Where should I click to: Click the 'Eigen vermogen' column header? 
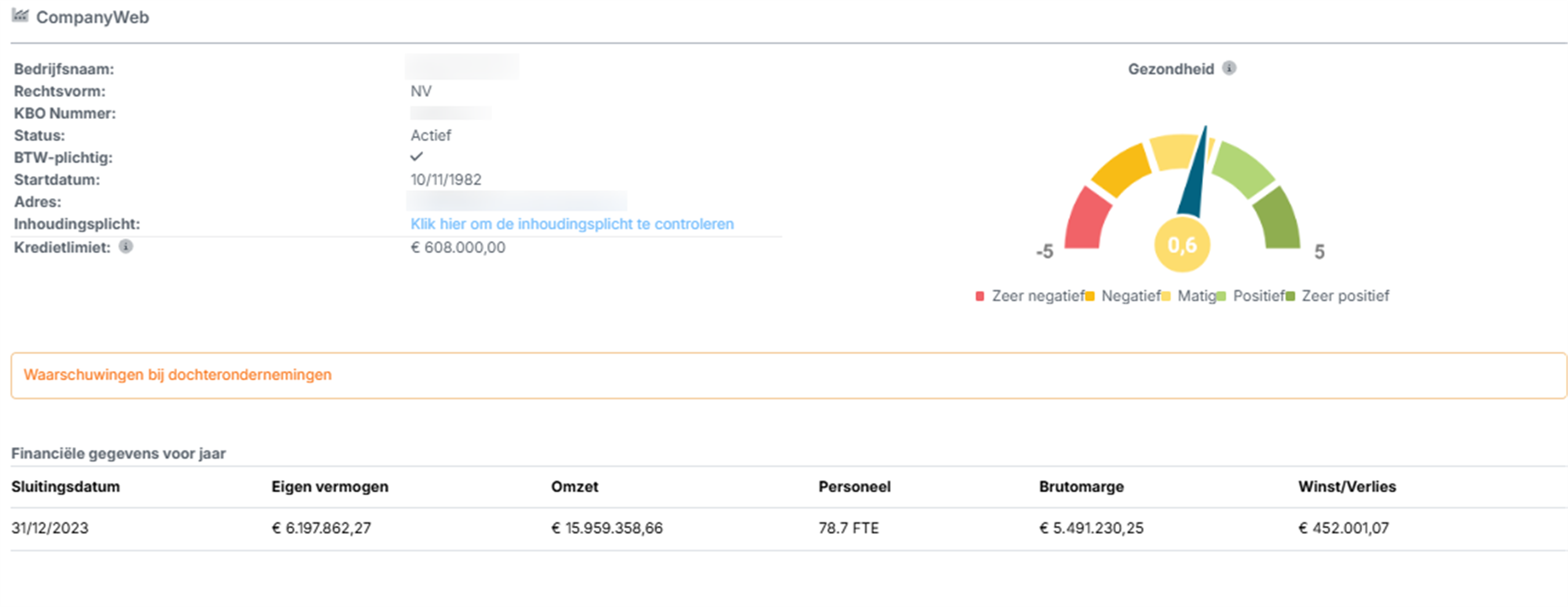(329, 487)
